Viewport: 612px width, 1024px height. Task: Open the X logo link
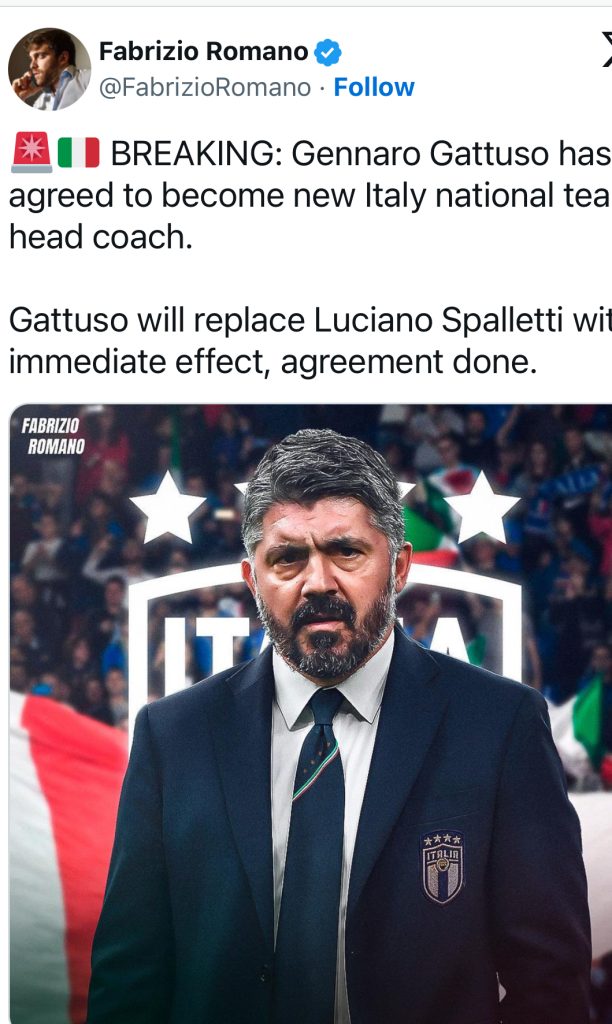pyautogui.click(x=607, y=51)
